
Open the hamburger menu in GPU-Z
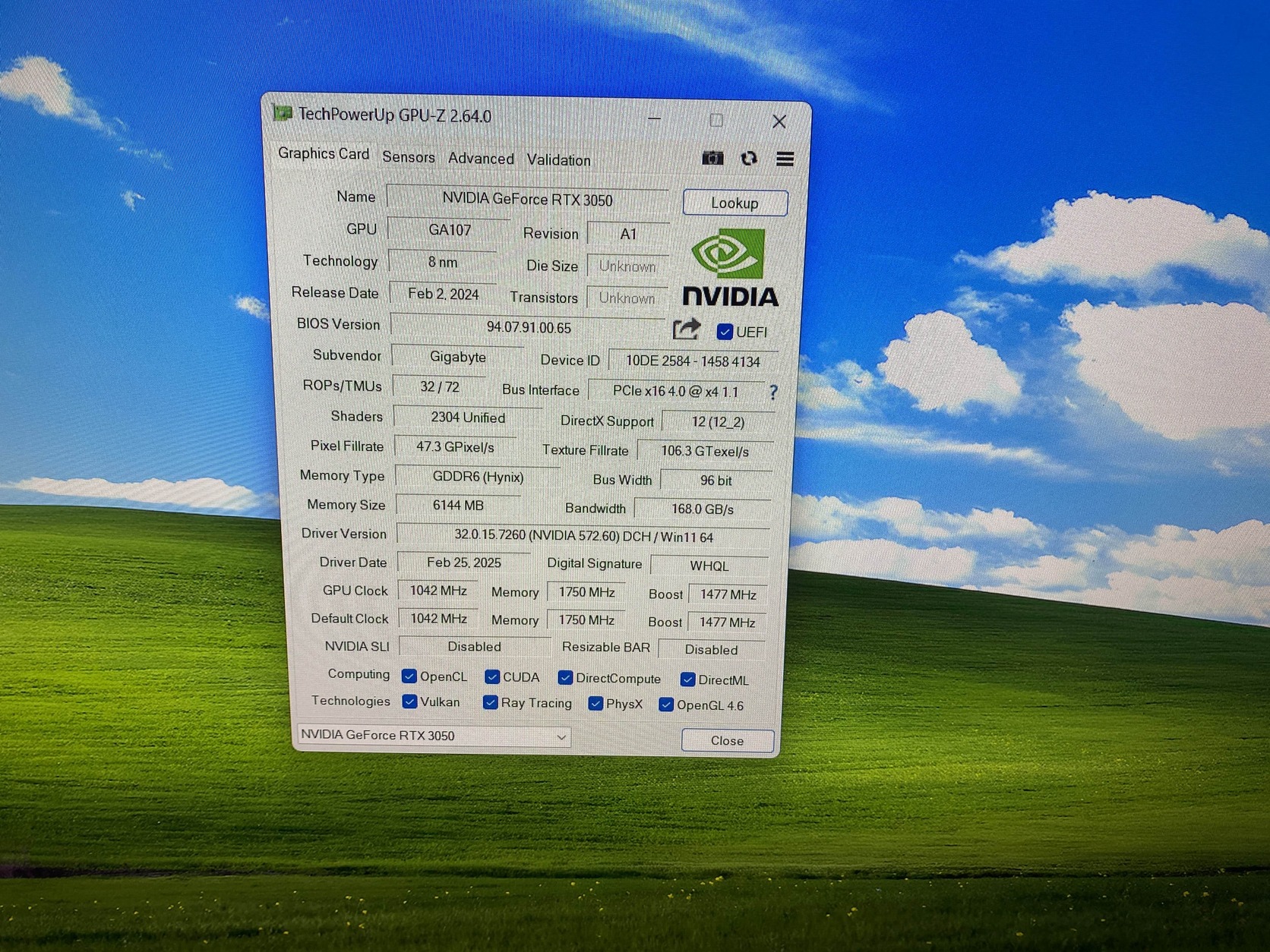785,159
